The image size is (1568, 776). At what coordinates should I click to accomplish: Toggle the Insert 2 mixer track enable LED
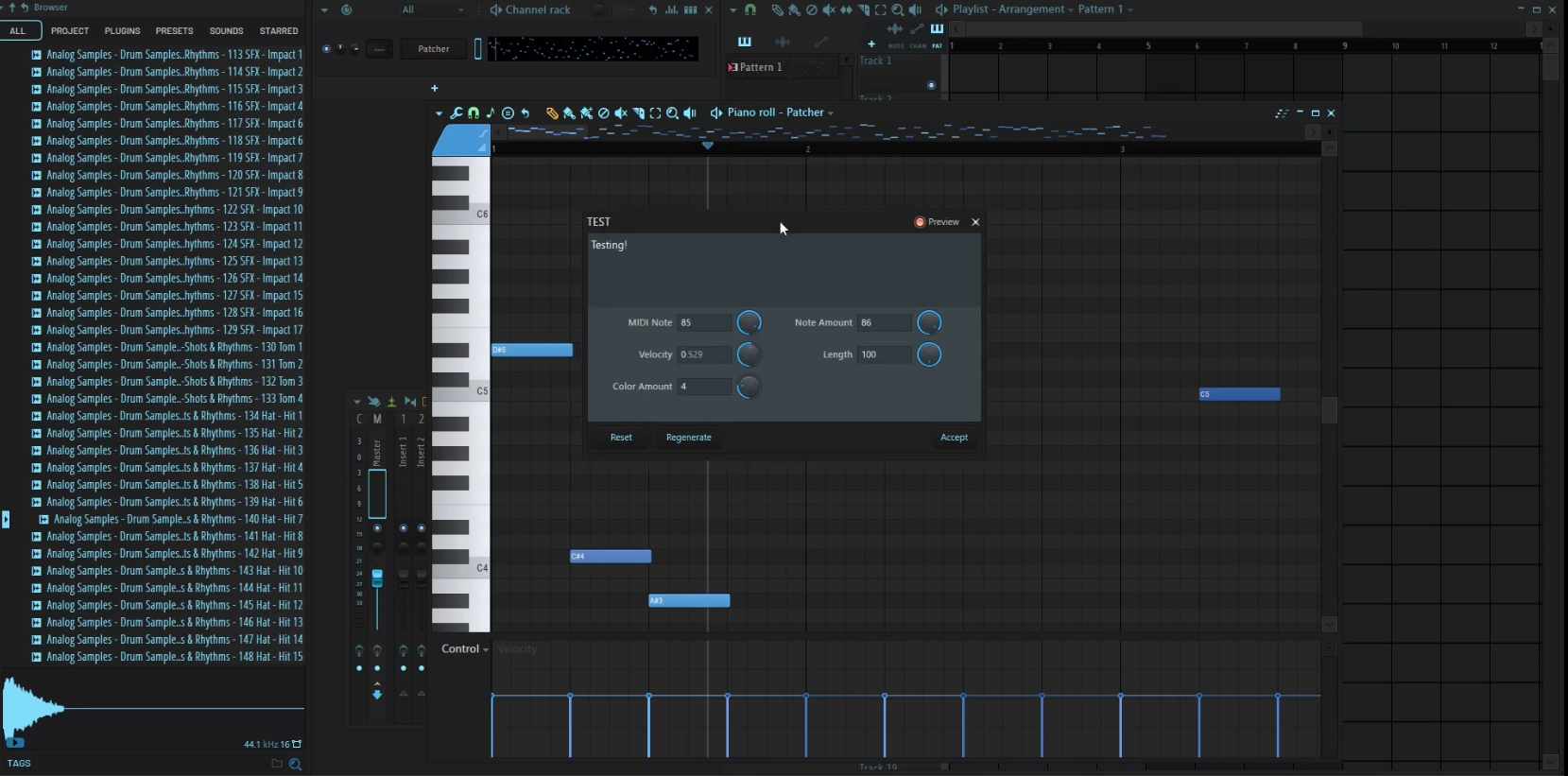coord(422,528)
